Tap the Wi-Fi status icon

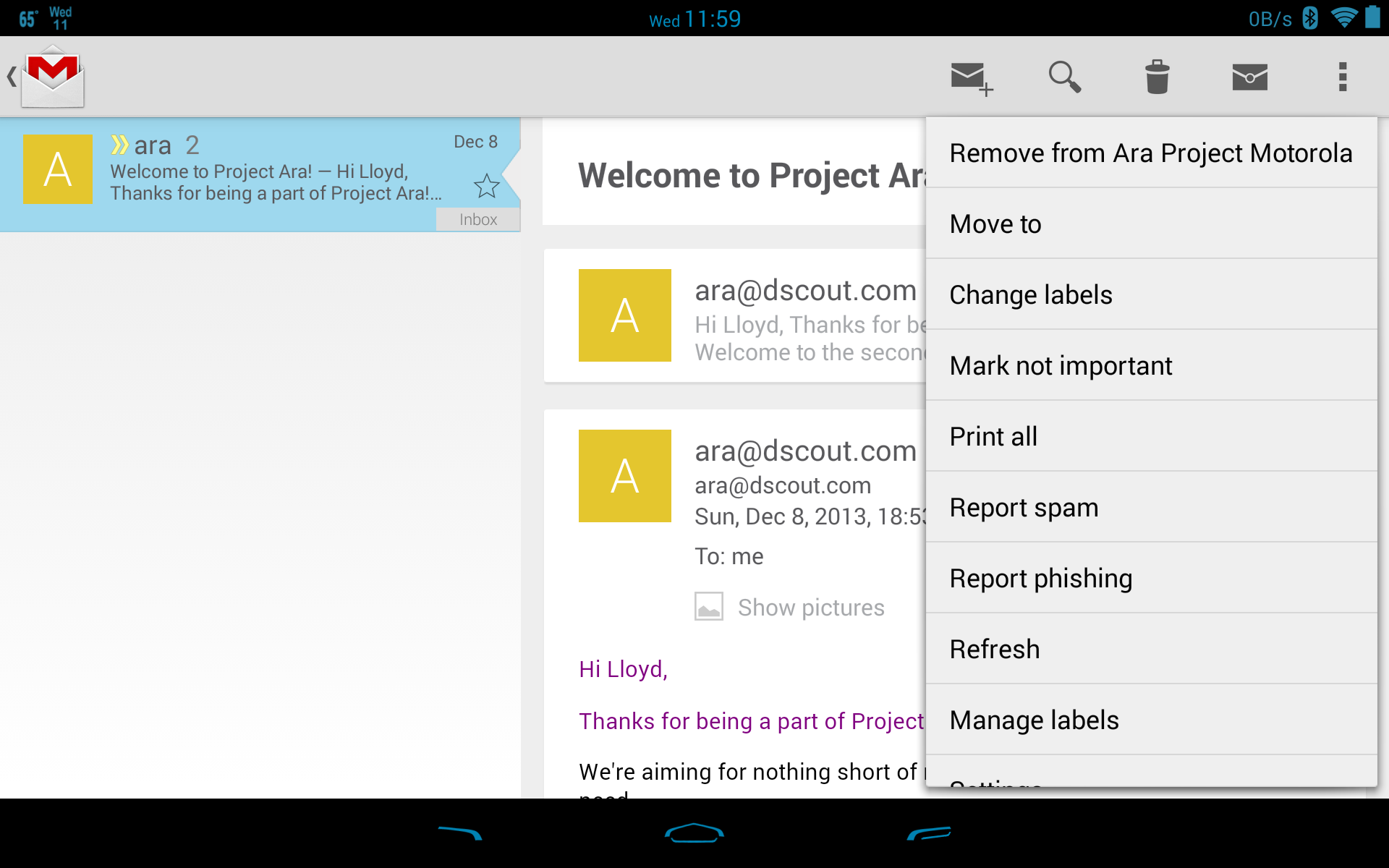pyautogui.click(x=1343, y=17)
